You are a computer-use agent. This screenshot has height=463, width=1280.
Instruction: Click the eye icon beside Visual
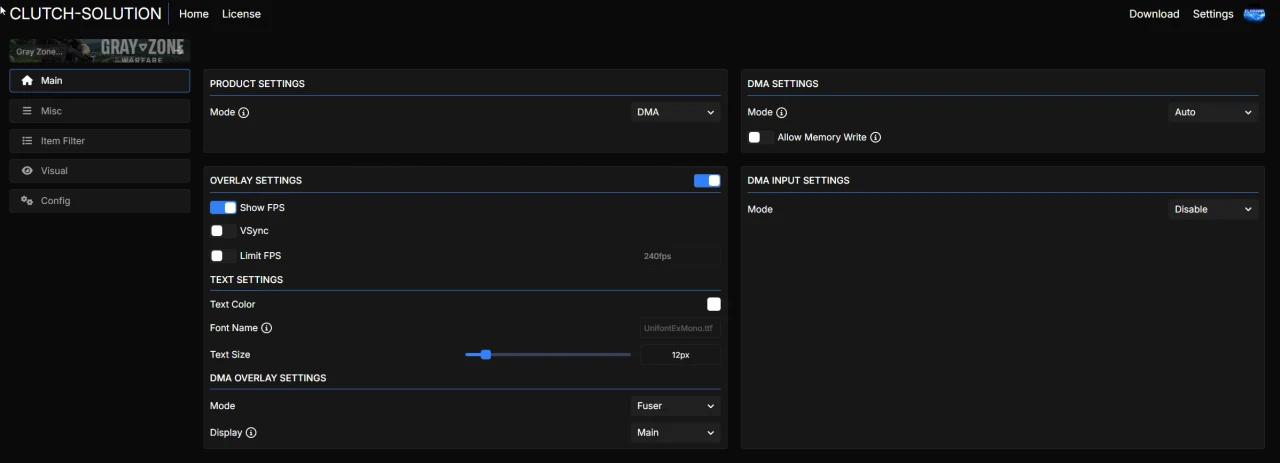click(27, 171)
